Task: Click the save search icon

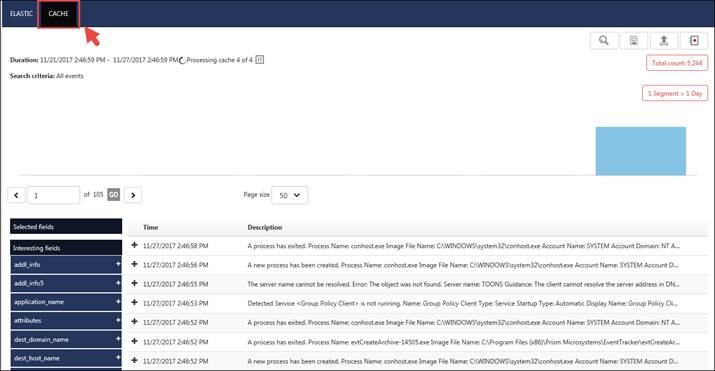Action: (x=634, y=41)
